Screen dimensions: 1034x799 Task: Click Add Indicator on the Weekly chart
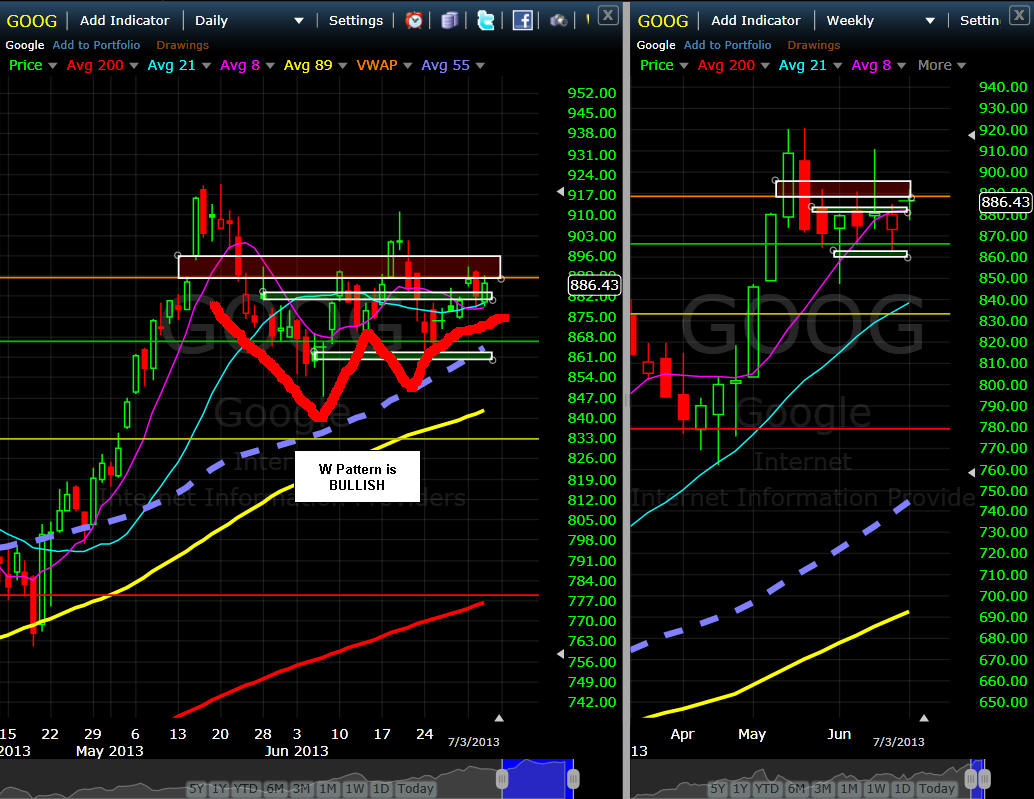coord(756,20)
